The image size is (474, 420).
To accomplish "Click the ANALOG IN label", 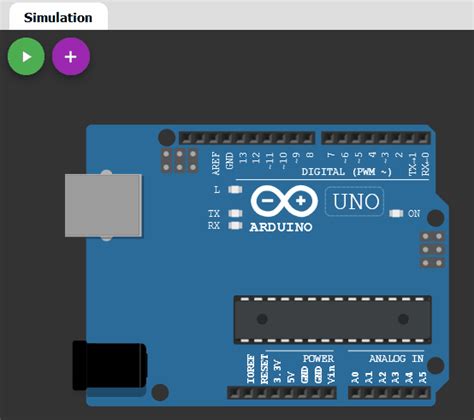I will [x=396, y=359].
